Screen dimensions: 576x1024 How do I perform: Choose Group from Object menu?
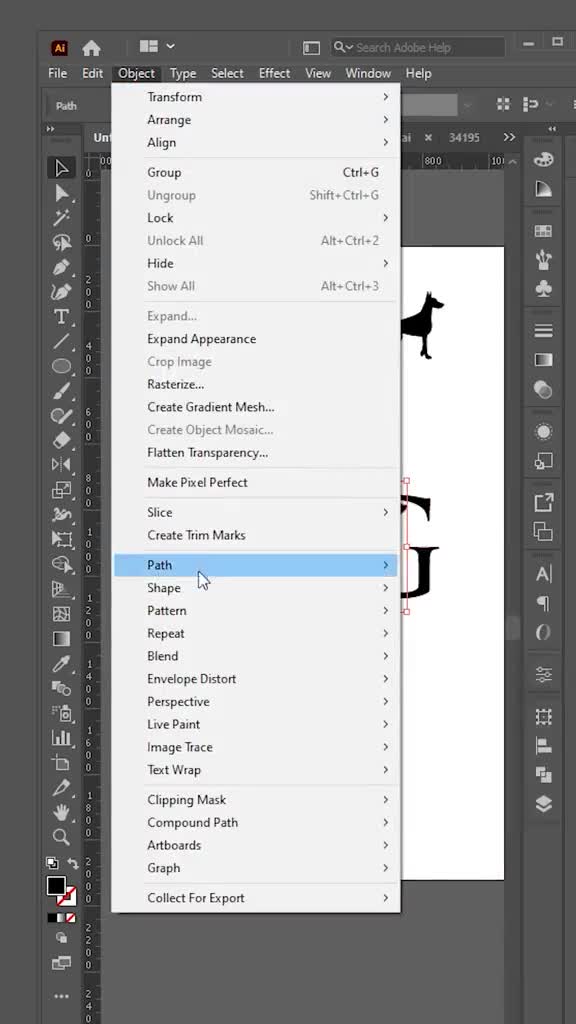pos(256,172)
